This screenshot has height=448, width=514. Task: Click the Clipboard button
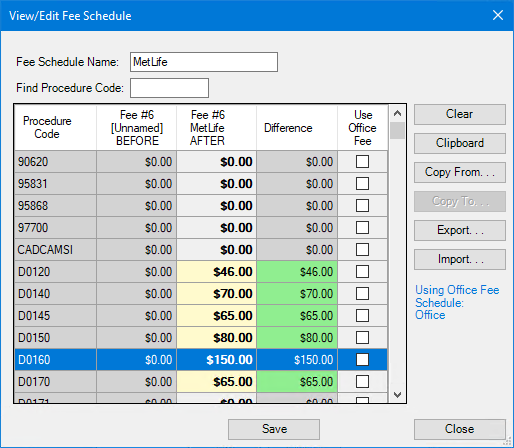coord(460,143)
